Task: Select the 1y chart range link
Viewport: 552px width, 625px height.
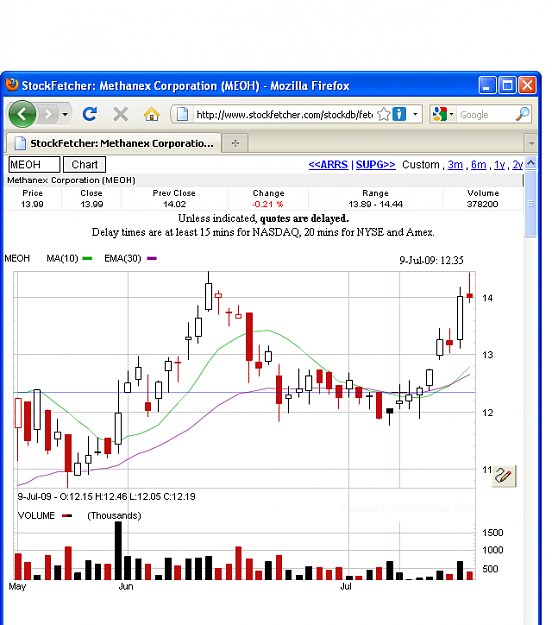Action: [499, 165]
